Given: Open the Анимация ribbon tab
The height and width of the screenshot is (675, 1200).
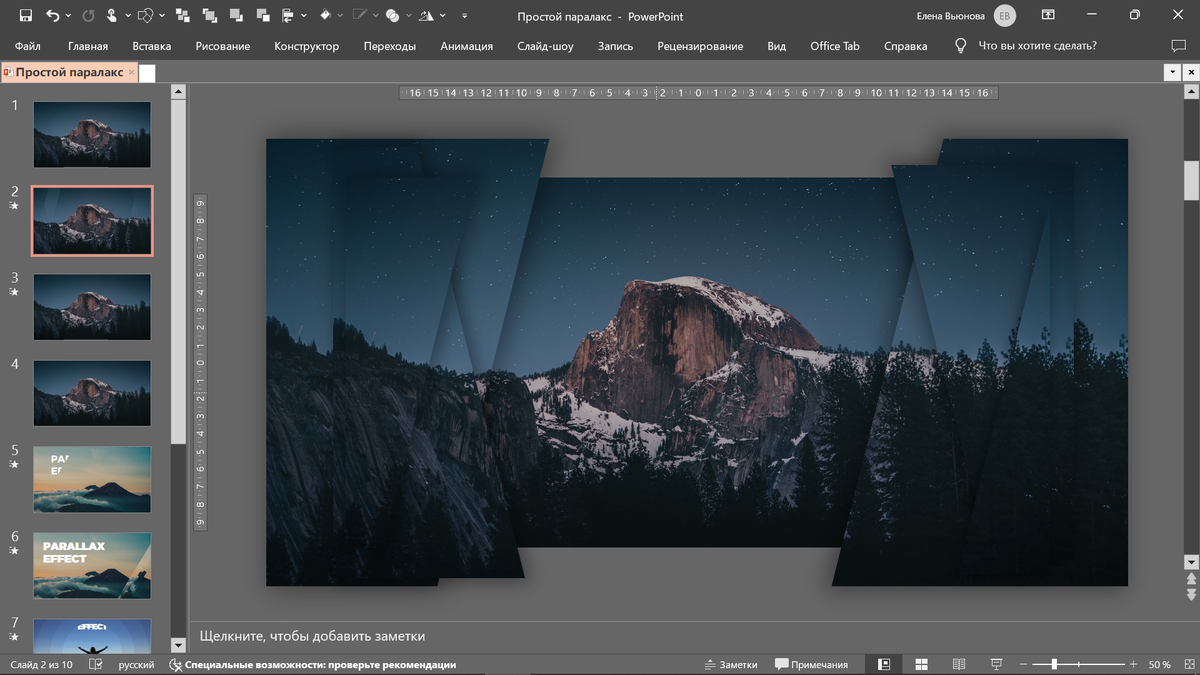Looking at the screenshot, I should click(x=466, y=46).
